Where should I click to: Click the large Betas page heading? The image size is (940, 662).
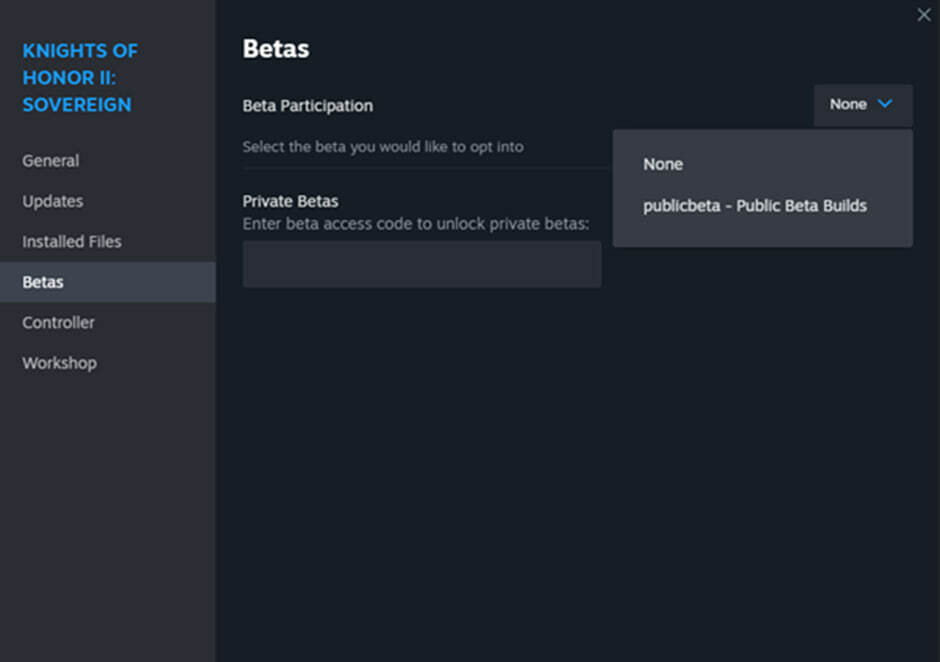pyautogui.click(x=276, y=49)
